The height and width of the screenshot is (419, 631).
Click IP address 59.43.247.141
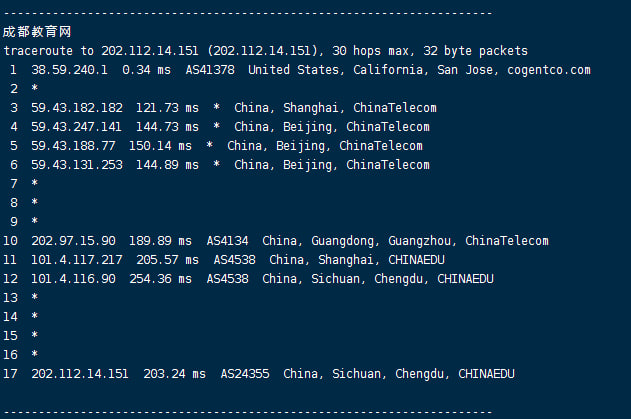(x=76, y=127)
